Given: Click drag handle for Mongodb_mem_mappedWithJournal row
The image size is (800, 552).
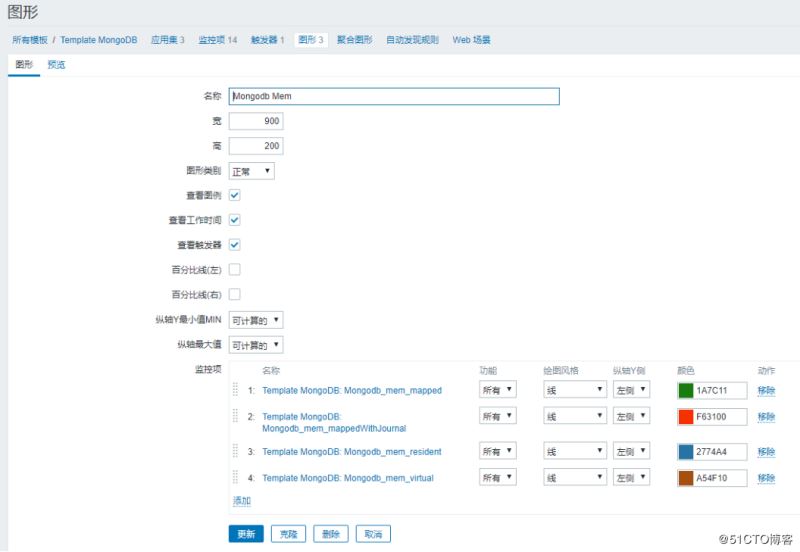Looking at the screenshot, I should pyautogui.click(x=236, y=416).
